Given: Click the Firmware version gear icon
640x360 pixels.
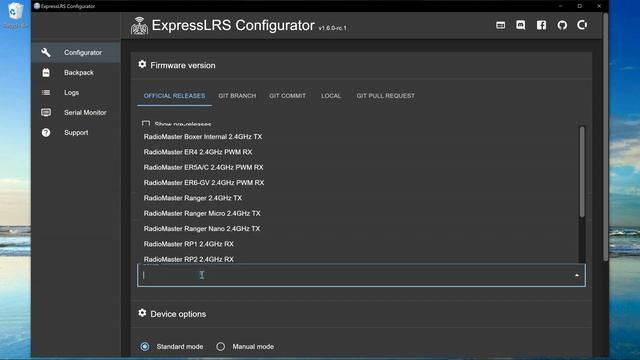Looking at the screenshot, I should [142, 64].
